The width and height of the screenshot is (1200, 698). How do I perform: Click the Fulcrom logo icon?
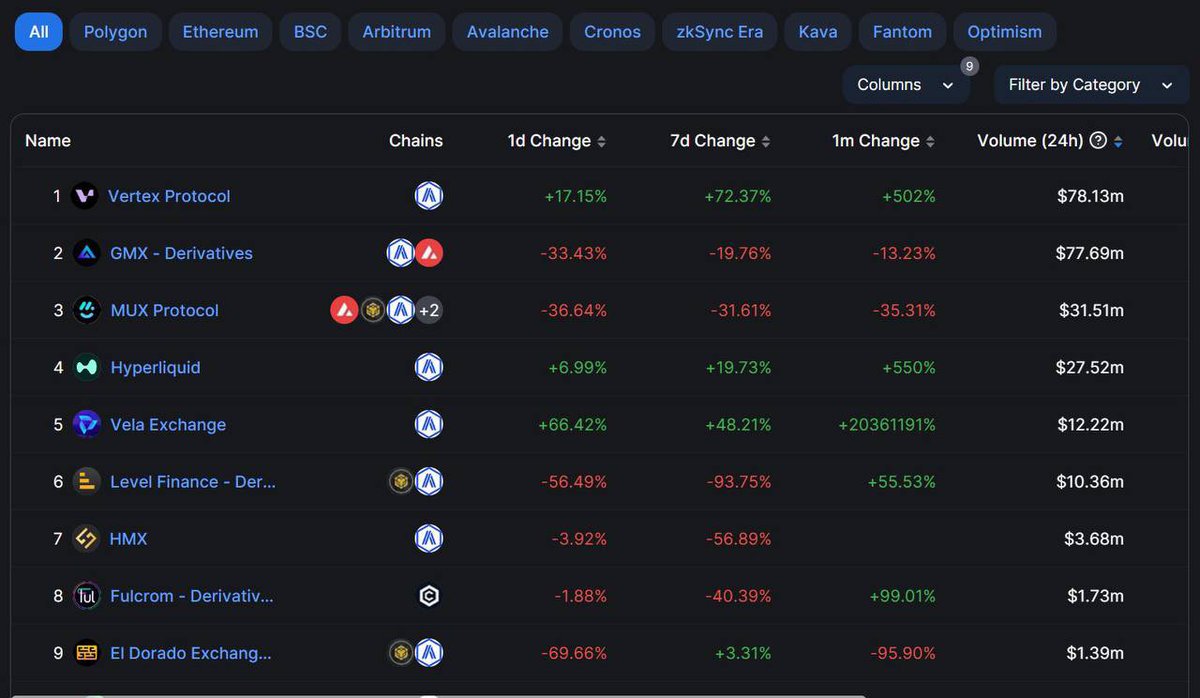87,596
